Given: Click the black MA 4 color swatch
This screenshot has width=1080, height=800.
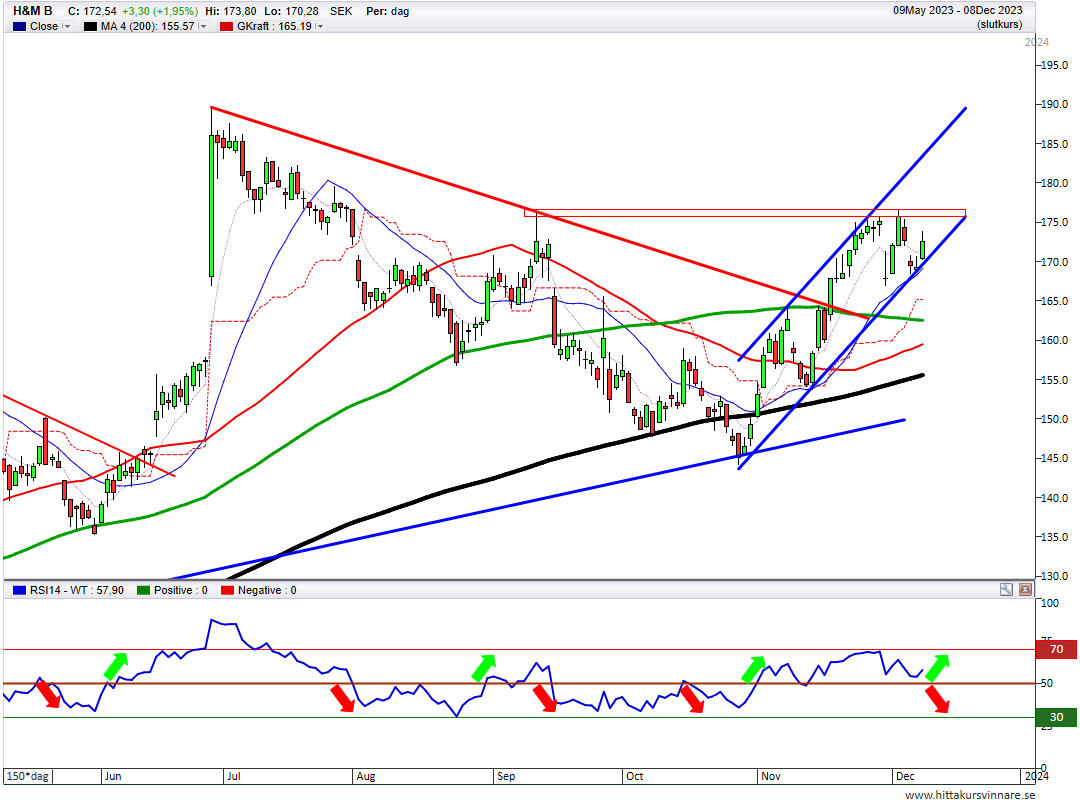Looking at the screenshot, I should [90, 26].
